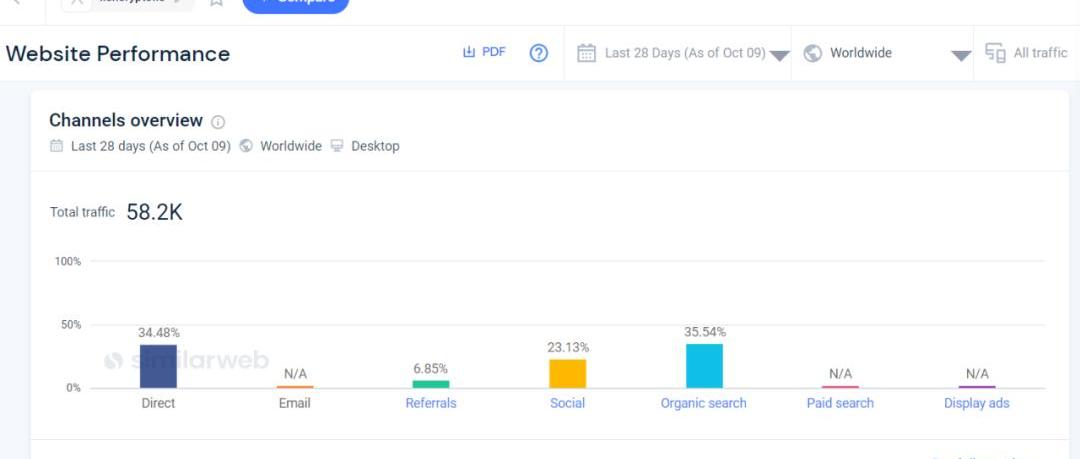Click the info icon beside Channels overview
The height and width of the screenshot is (459, 1080).
click(x=218, y=122)
